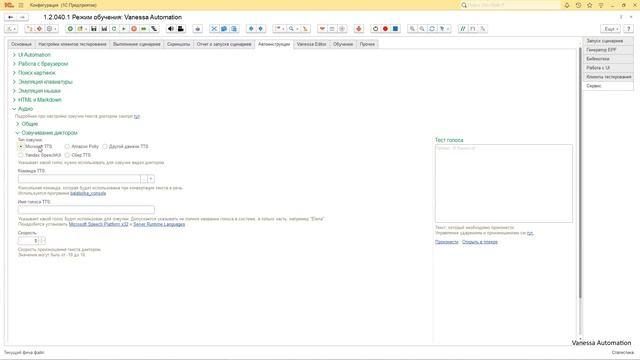Screen dimensions: 640x360
Task: Adjust the speed spinner stepper
Action: coord(42,241)
